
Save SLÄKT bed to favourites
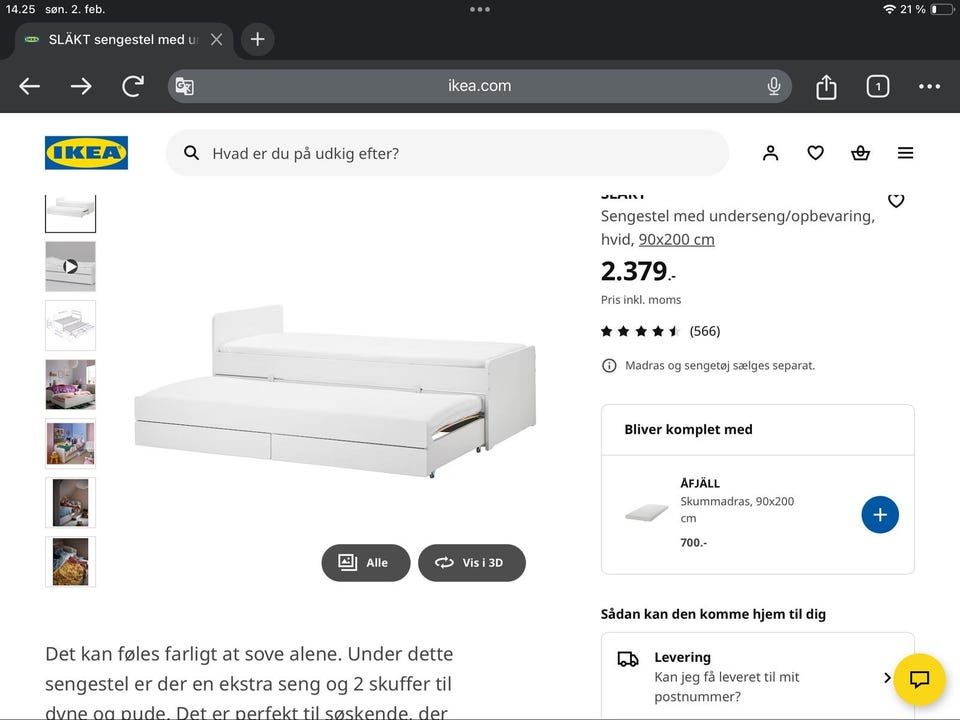(896, 201)
